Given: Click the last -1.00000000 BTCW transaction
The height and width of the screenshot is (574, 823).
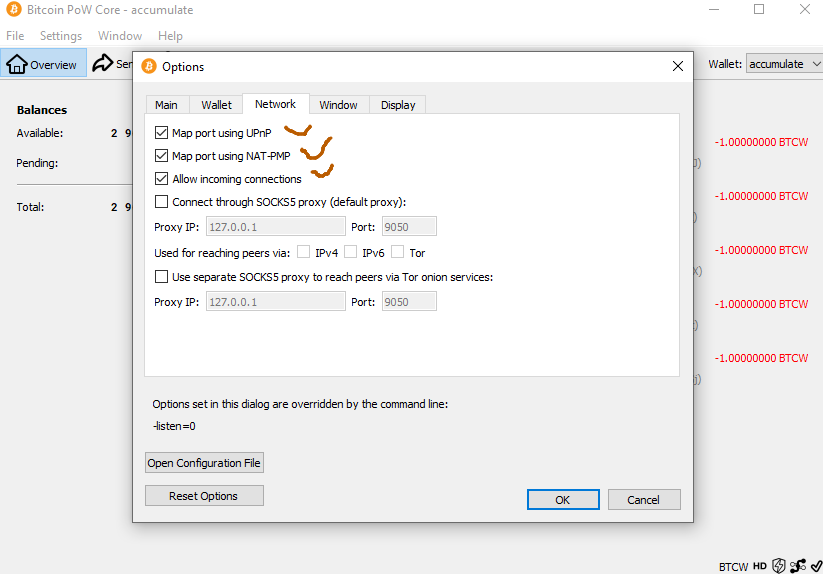Looking at the screenshot, I should click(761, 358).
